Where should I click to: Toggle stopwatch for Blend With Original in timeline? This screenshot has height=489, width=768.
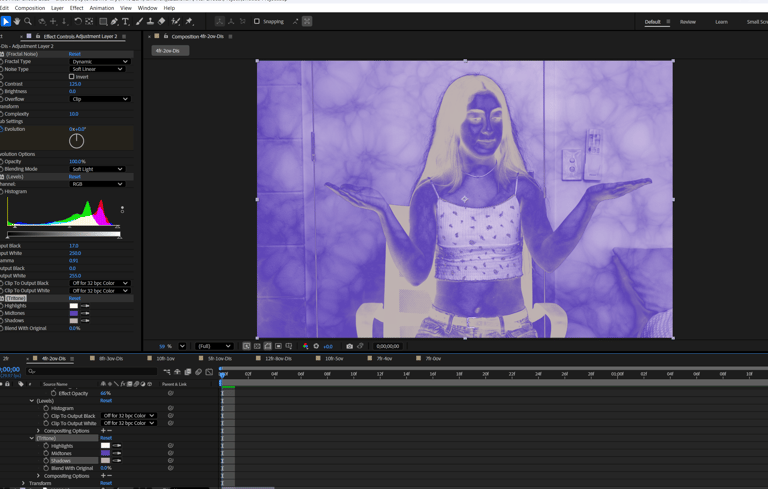[x=46, y=468]
